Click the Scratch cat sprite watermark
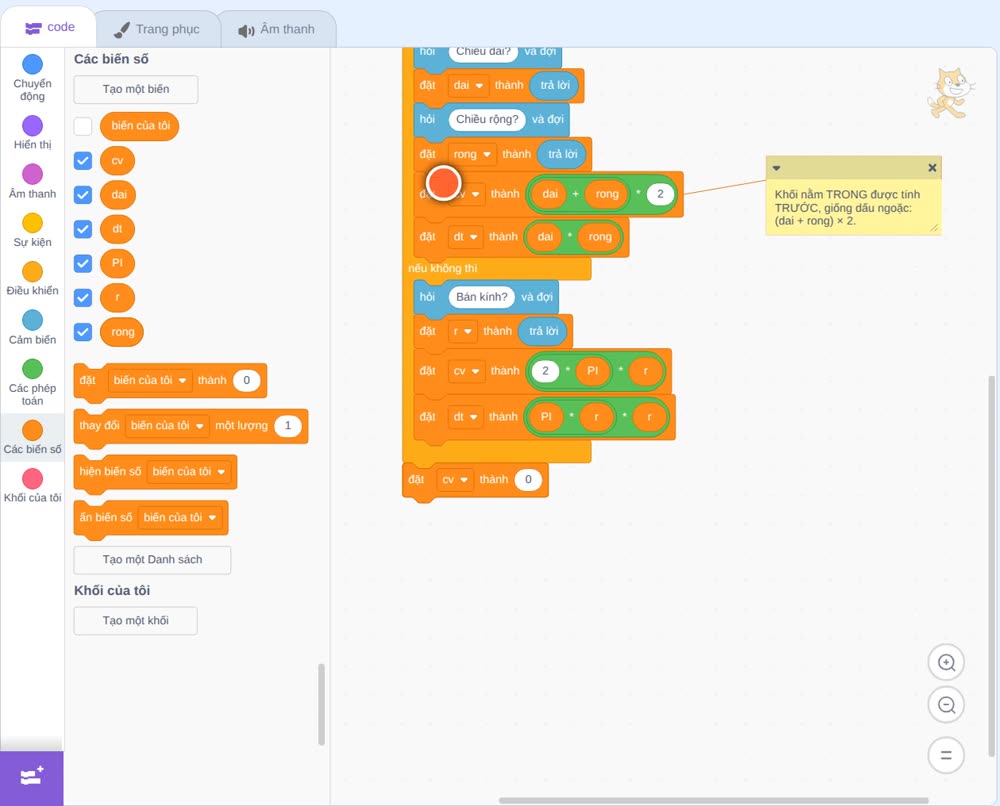The width and height of the screenshot is (1000, 806). (950, 93)
